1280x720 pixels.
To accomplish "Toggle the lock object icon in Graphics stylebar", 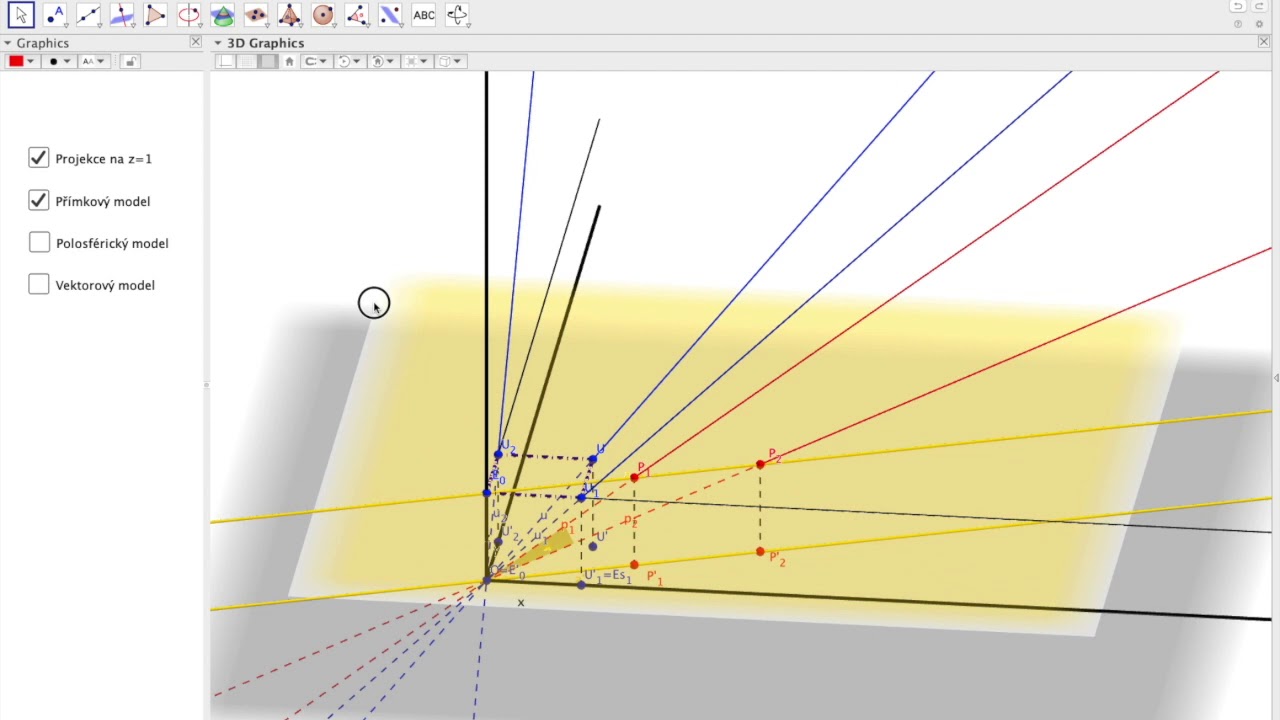I will (x=129, y=61).
